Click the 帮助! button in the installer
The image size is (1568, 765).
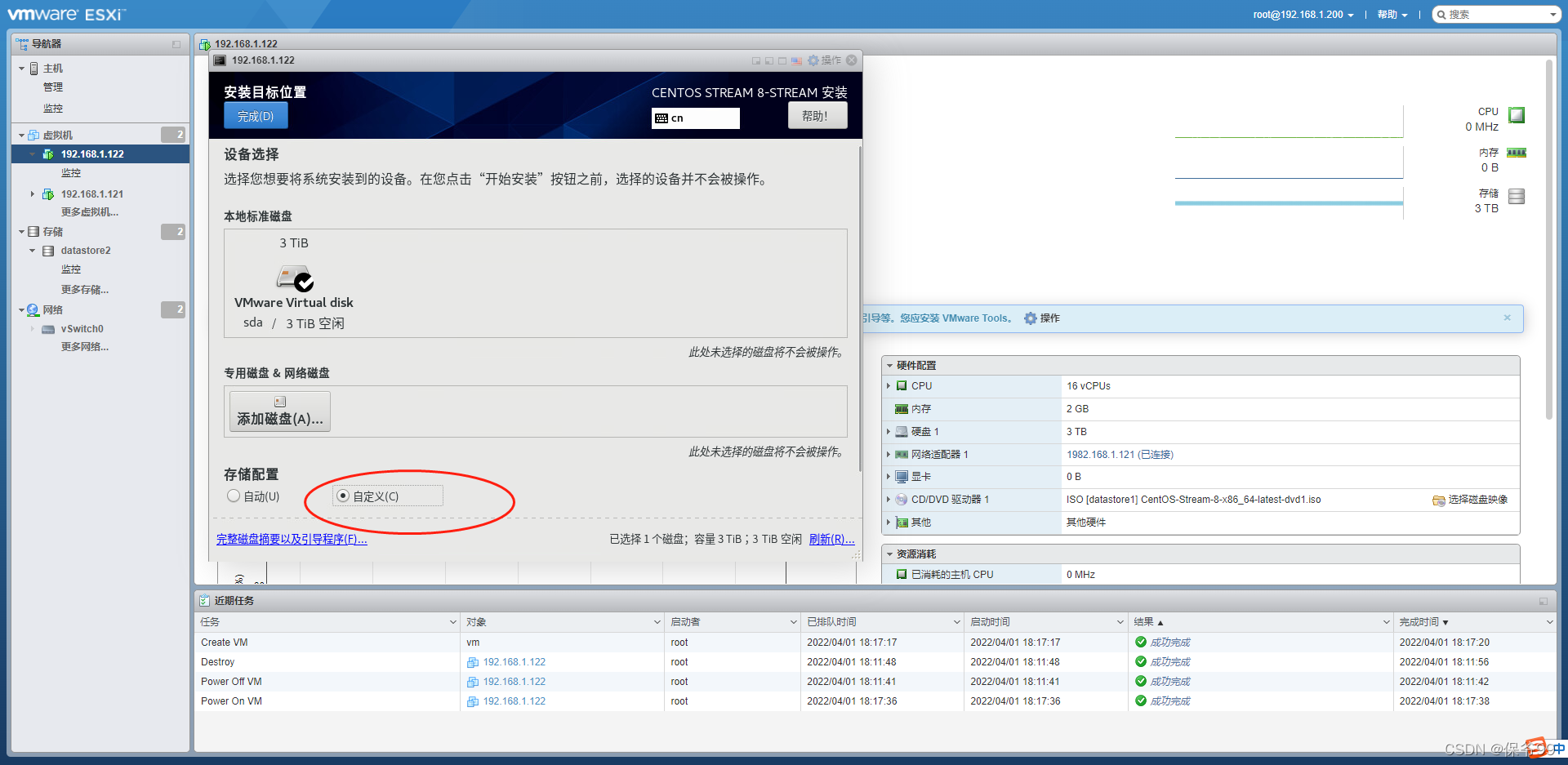817,116
